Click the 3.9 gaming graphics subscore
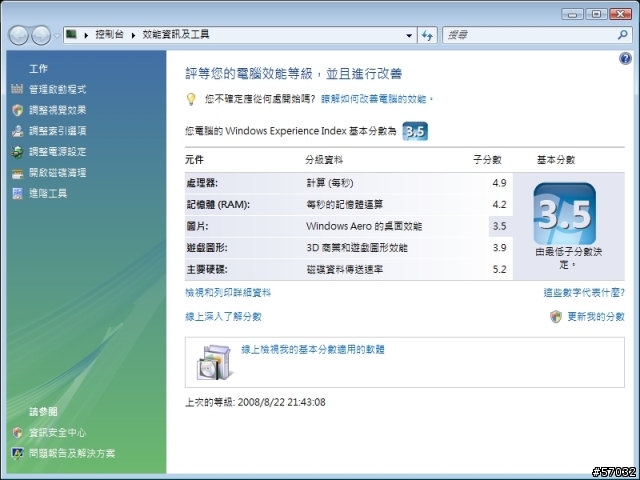Viewport: 640px width, 480px height. [x=499, y=248]
